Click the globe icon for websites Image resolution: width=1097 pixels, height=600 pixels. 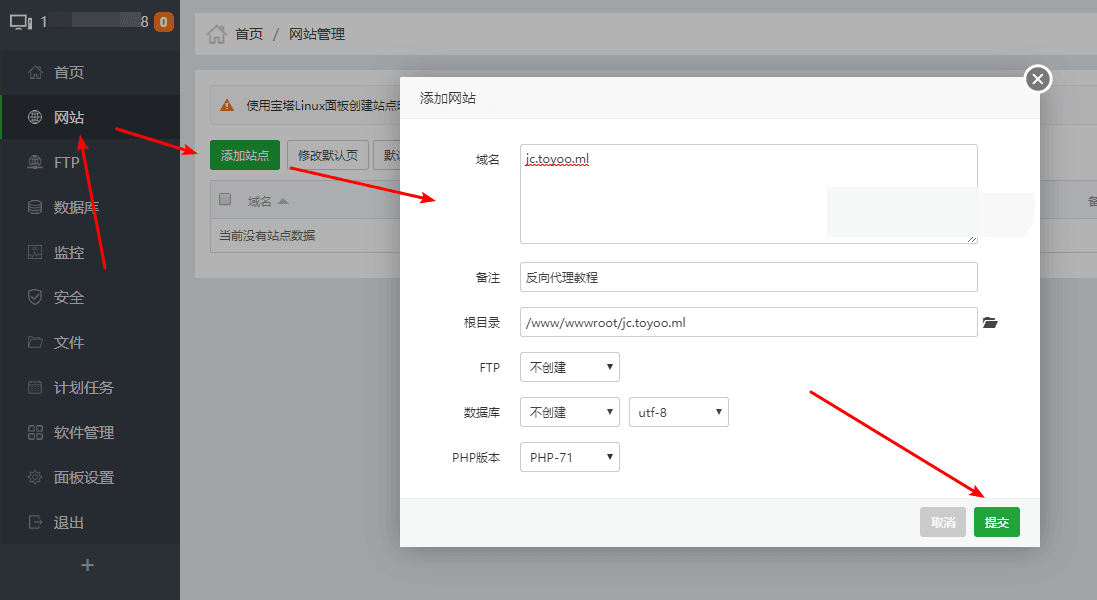pyautogui.click(x=36, y=117)
